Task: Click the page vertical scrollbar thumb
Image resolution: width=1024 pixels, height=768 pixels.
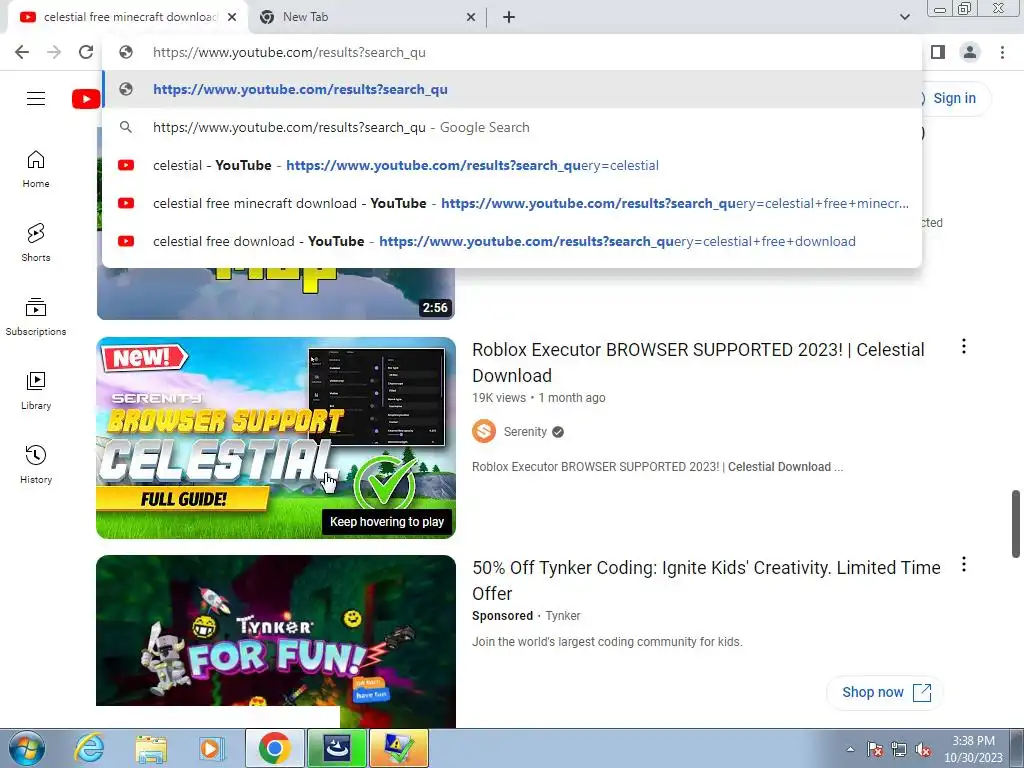Action: pyautogui.click(x=1016, y=524)
